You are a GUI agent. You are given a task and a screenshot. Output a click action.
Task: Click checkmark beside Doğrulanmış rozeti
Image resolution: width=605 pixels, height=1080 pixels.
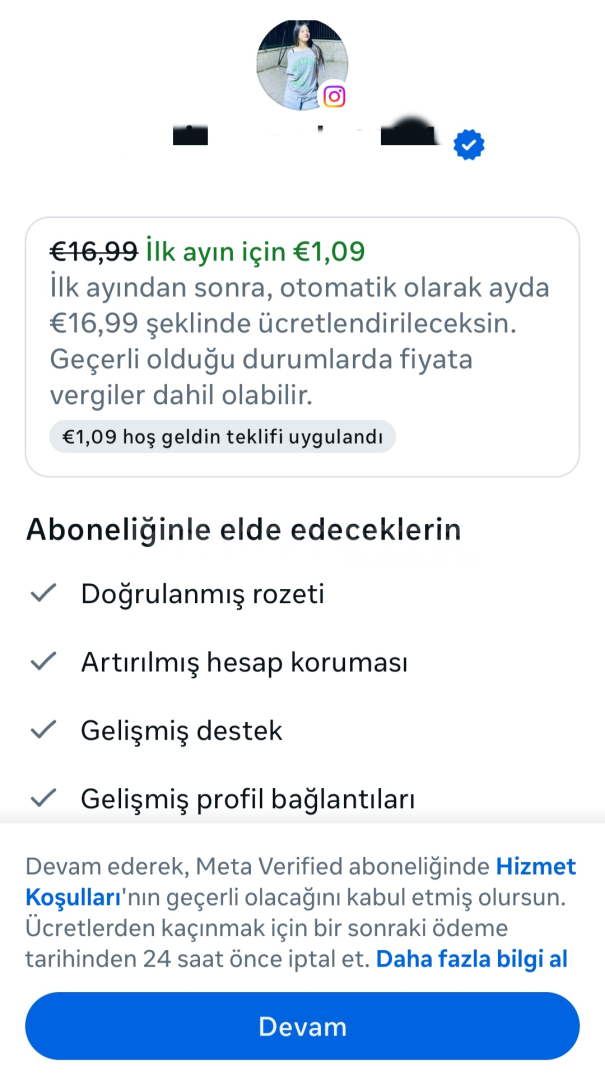coord(43,594)
